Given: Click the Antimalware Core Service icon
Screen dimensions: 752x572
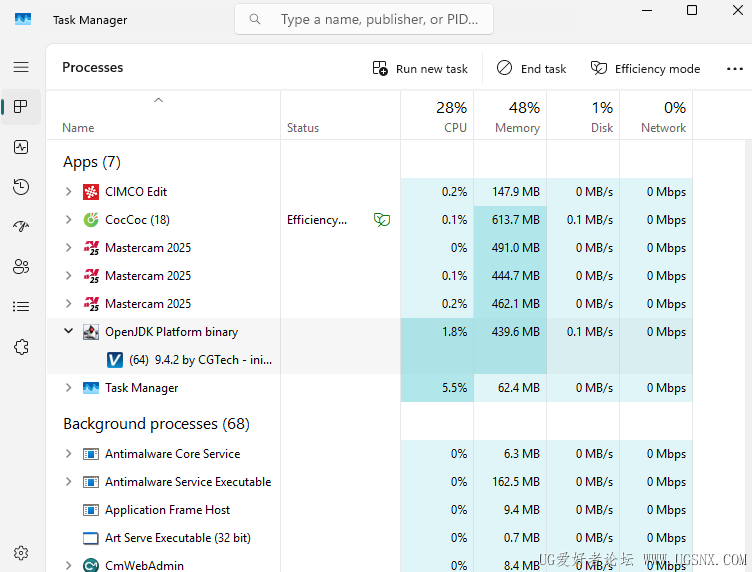Looking at the screenshot, I should tap(91, 454).
